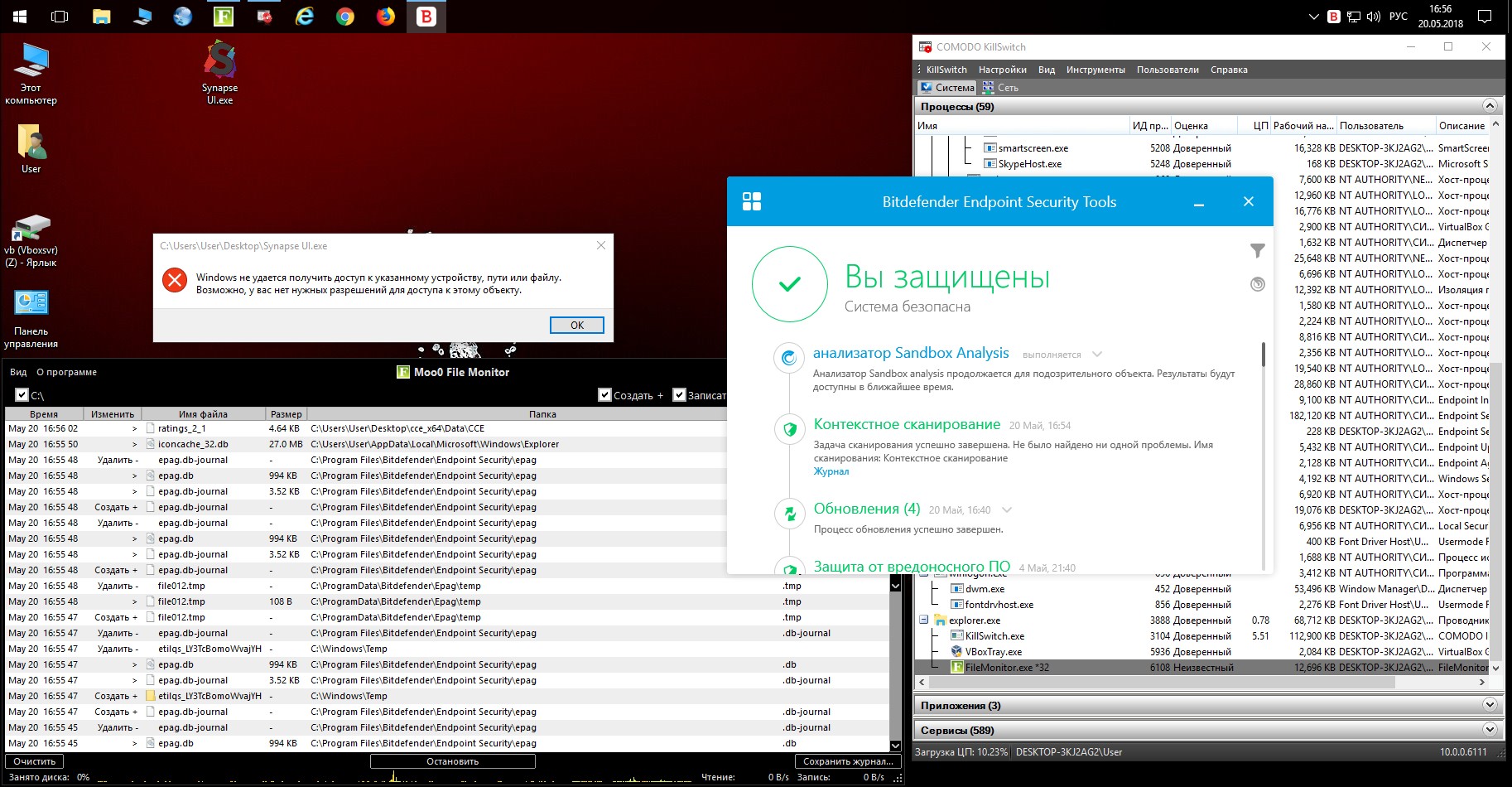Click the Bitdefender tray icon
The height and width of the screenshot is (787, 1512).
1333,17
